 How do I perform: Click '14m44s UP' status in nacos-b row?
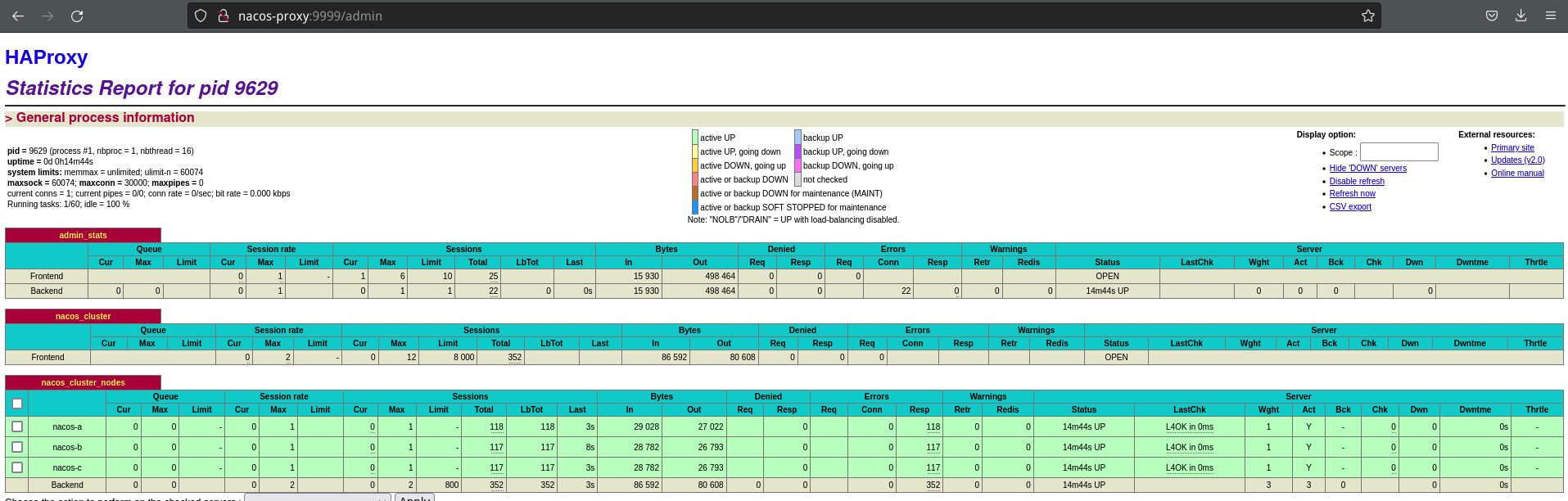tap(1083, 448)
